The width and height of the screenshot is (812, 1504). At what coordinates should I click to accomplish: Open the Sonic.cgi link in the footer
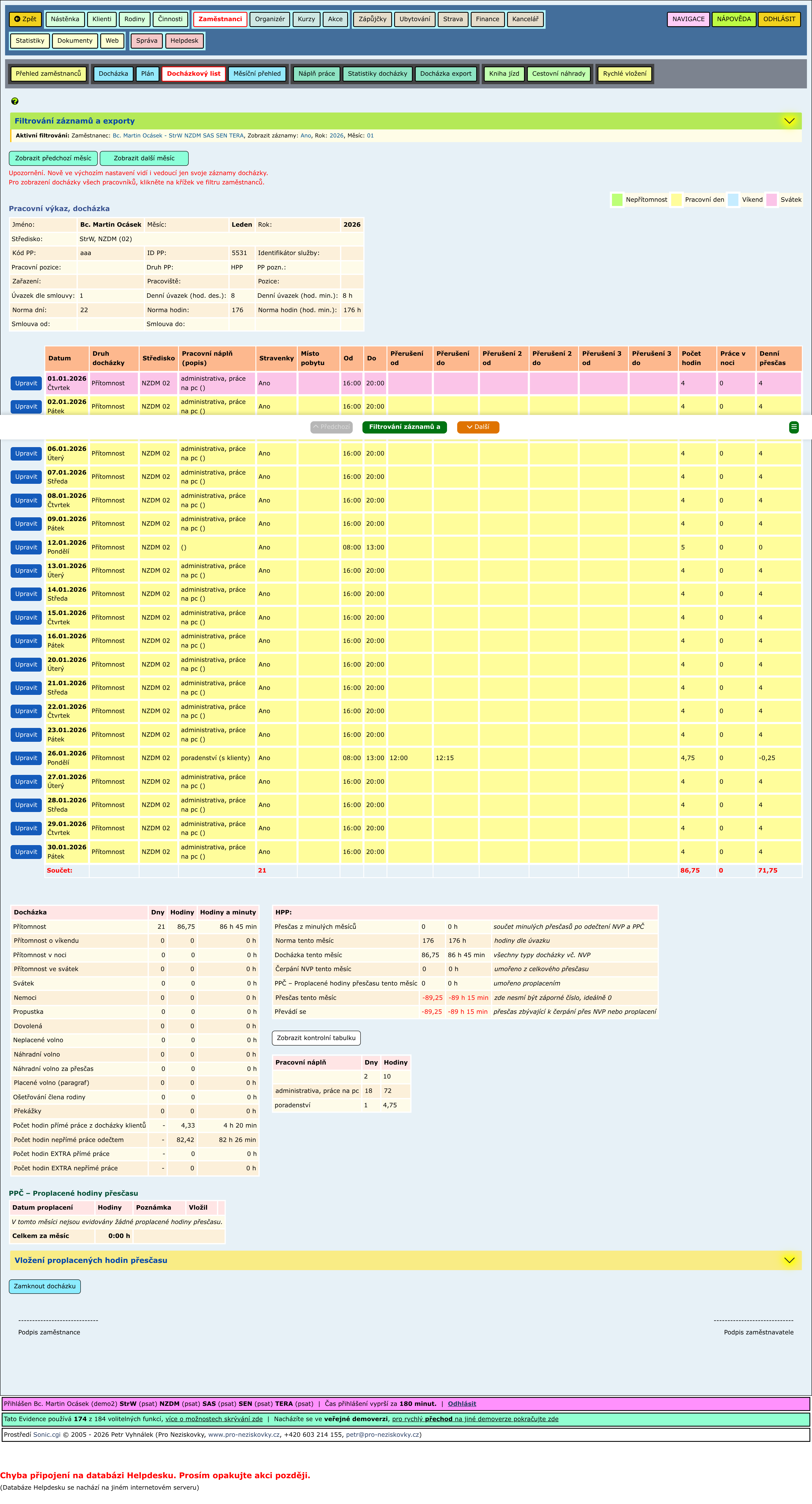pos(47,1434)
